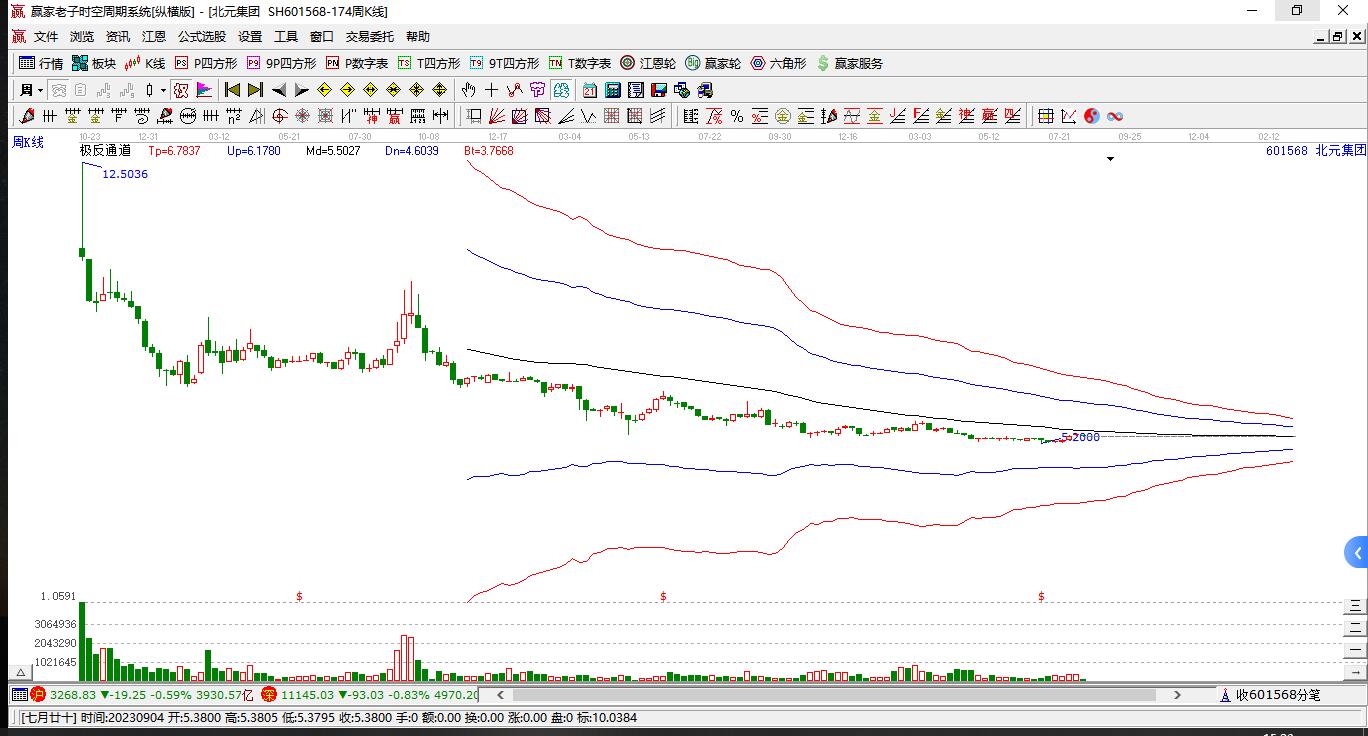Screen dimensions: 1368x736
Task: Open the 设置 menu
Action: click(x=250, y=37)
